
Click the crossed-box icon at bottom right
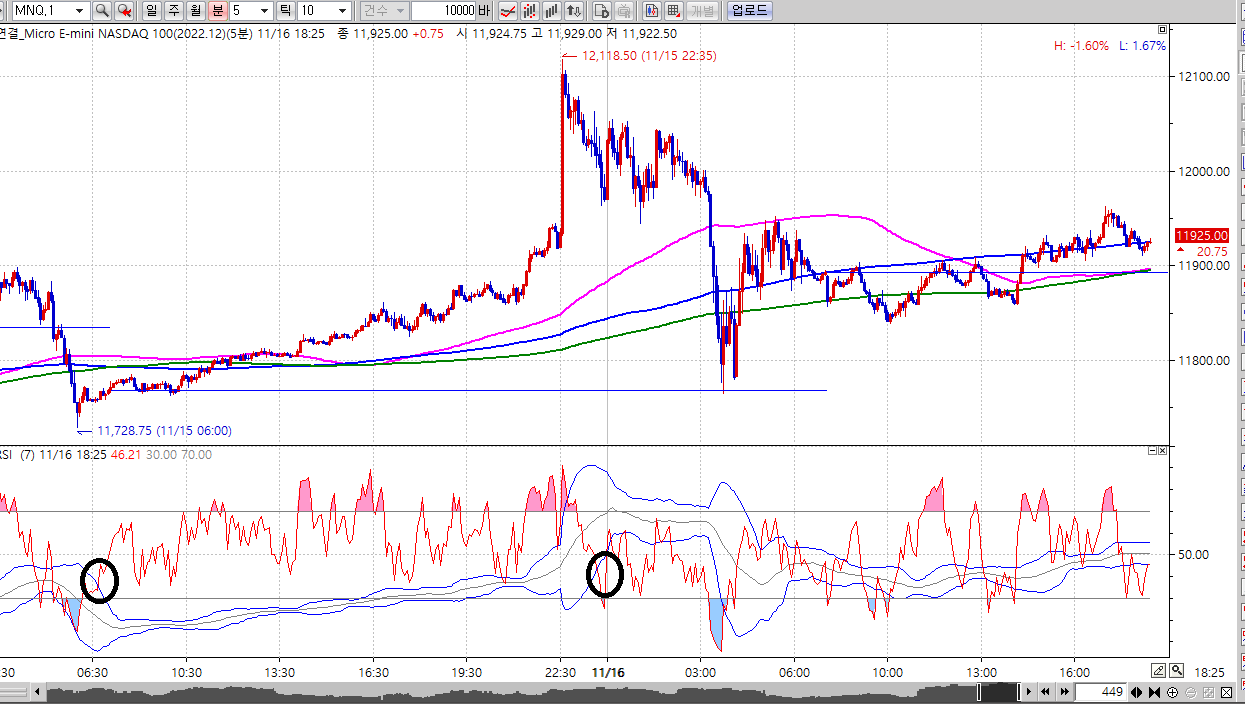click(1226, 692)
